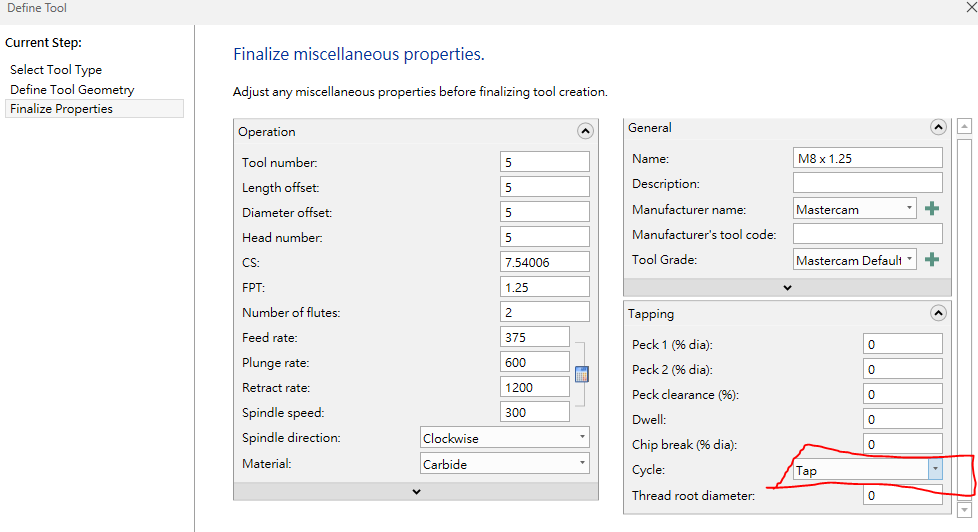Go to Select Tool Type step
Screen dimensions: 978x532
(x=56, y=70)
